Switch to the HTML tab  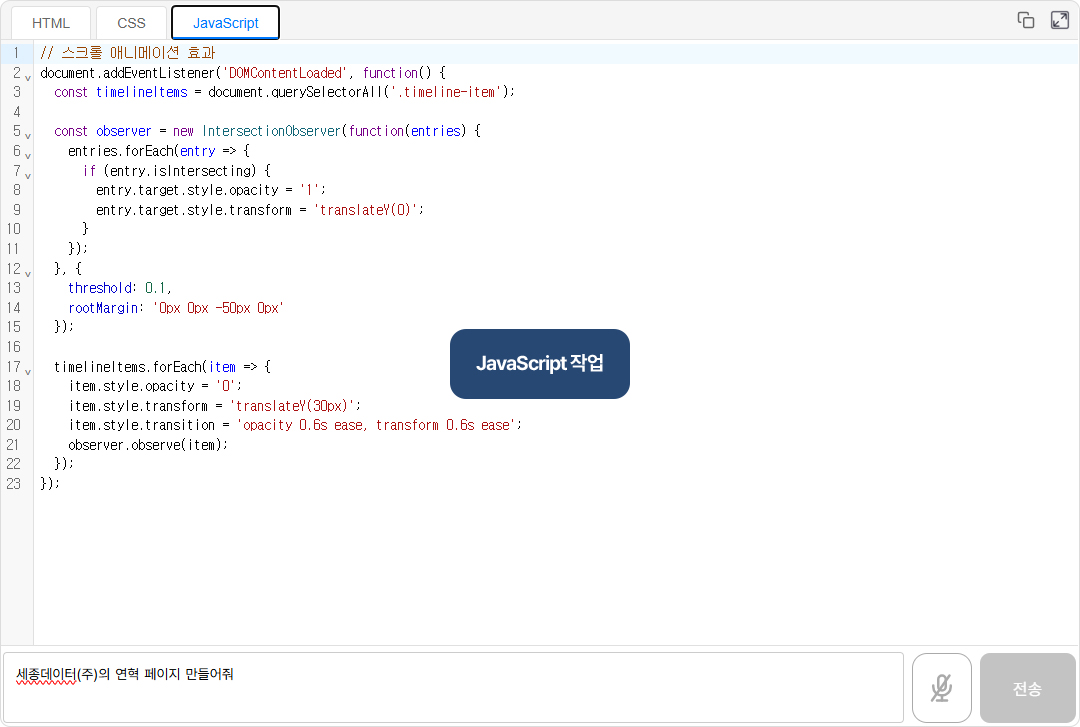click(x=51, y=22)
